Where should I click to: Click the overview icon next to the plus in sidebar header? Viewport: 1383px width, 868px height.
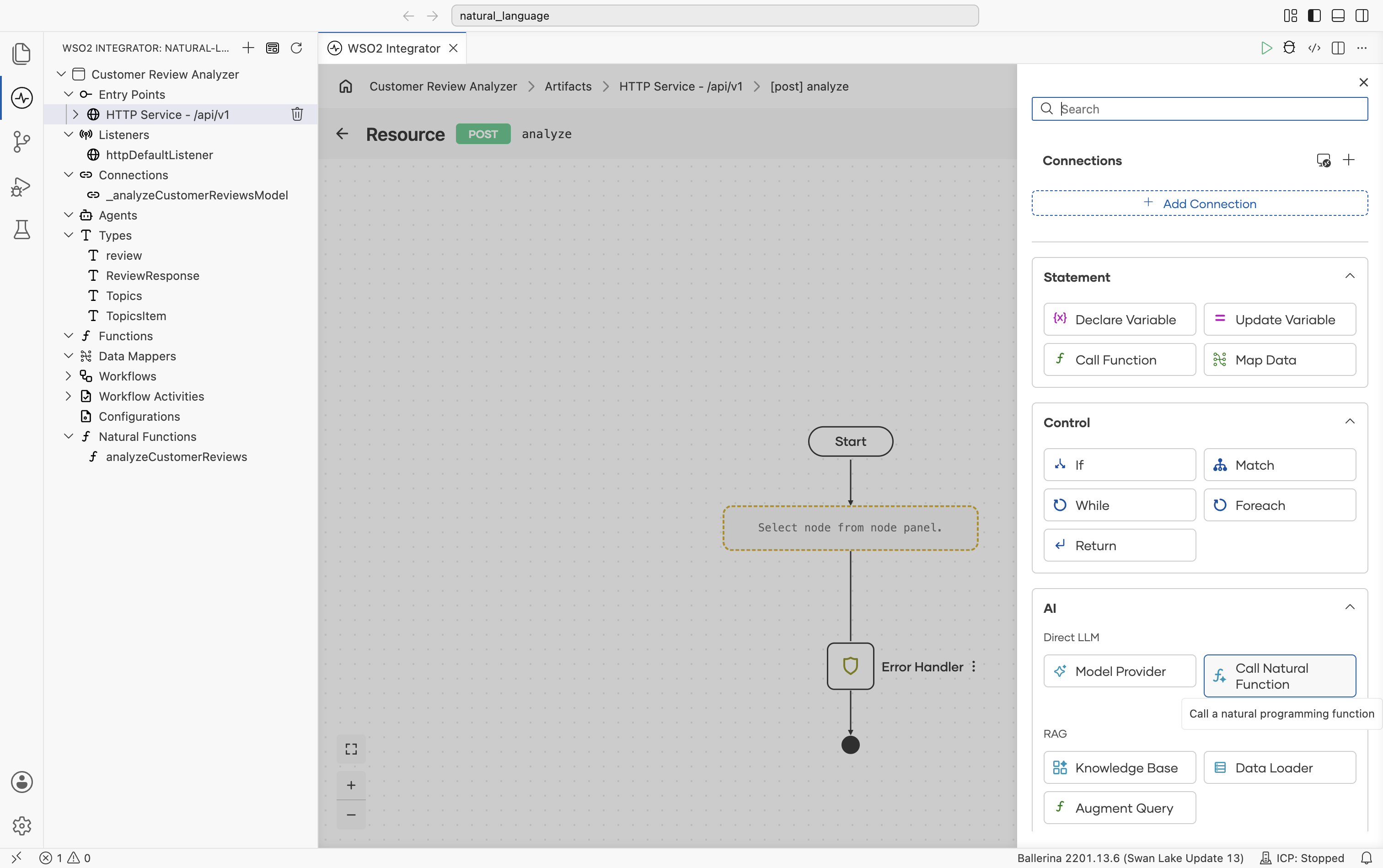[x=273, y=48]
